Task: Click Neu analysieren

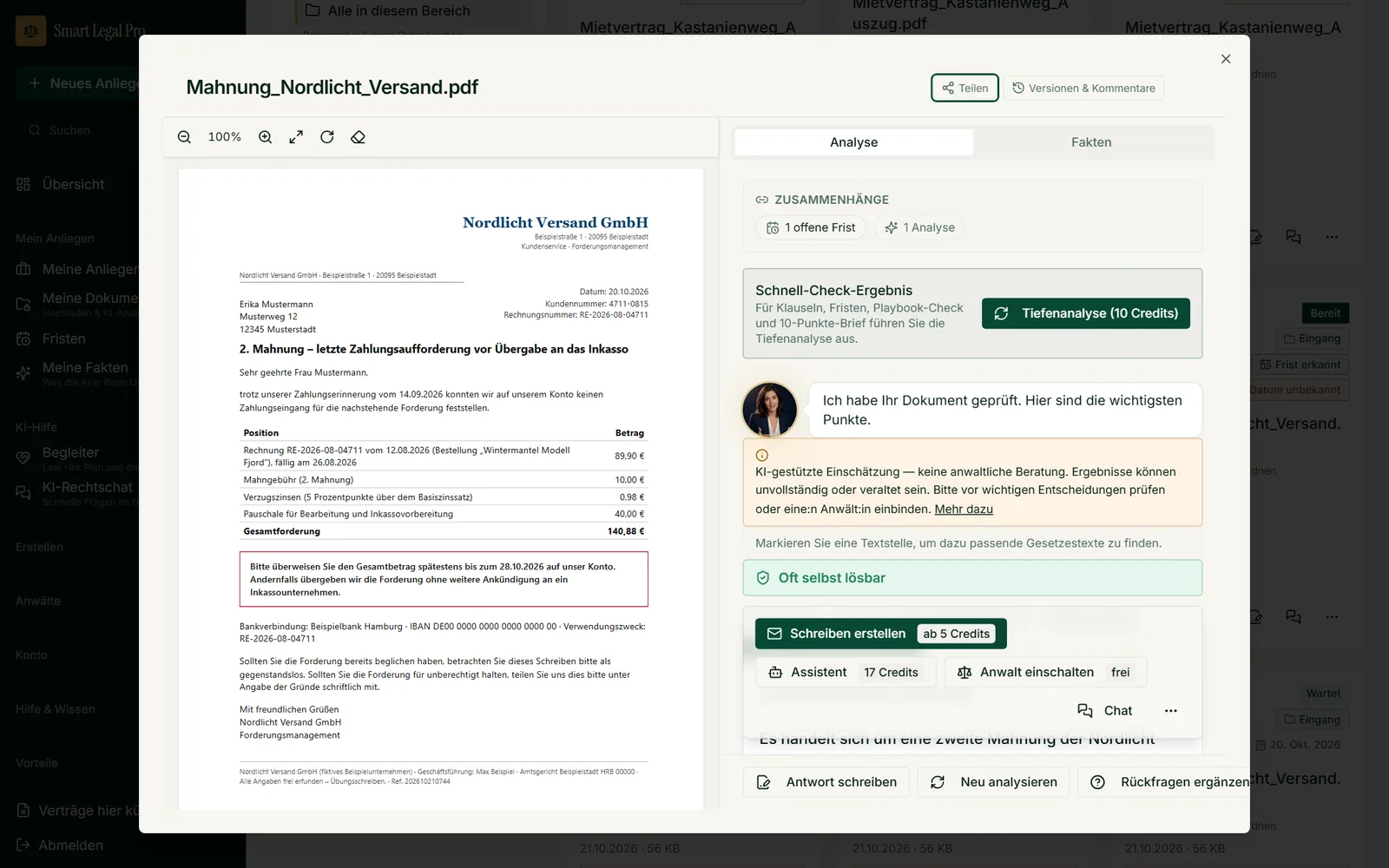Action: [x=993, y=782]
